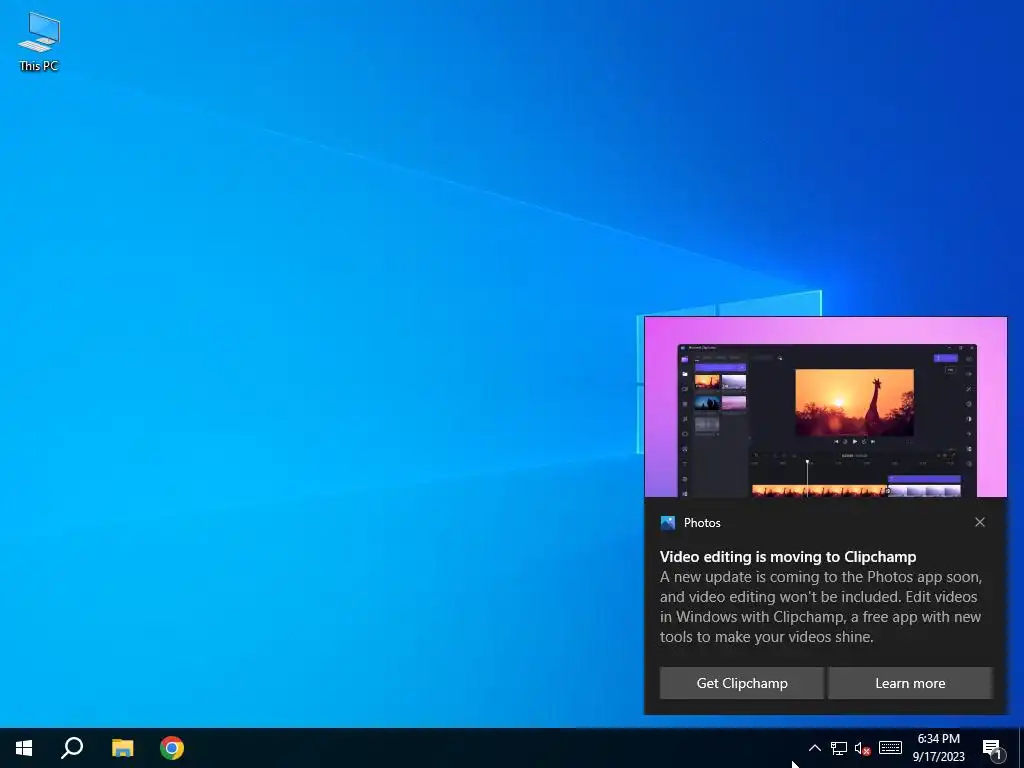Click Photos app icon in notification

tap(667, 522)
